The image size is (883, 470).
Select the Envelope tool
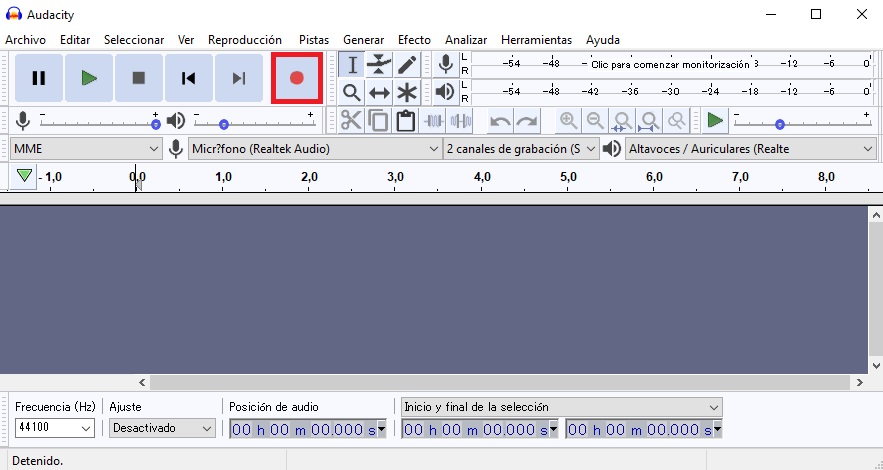click(x=379, y=65)
